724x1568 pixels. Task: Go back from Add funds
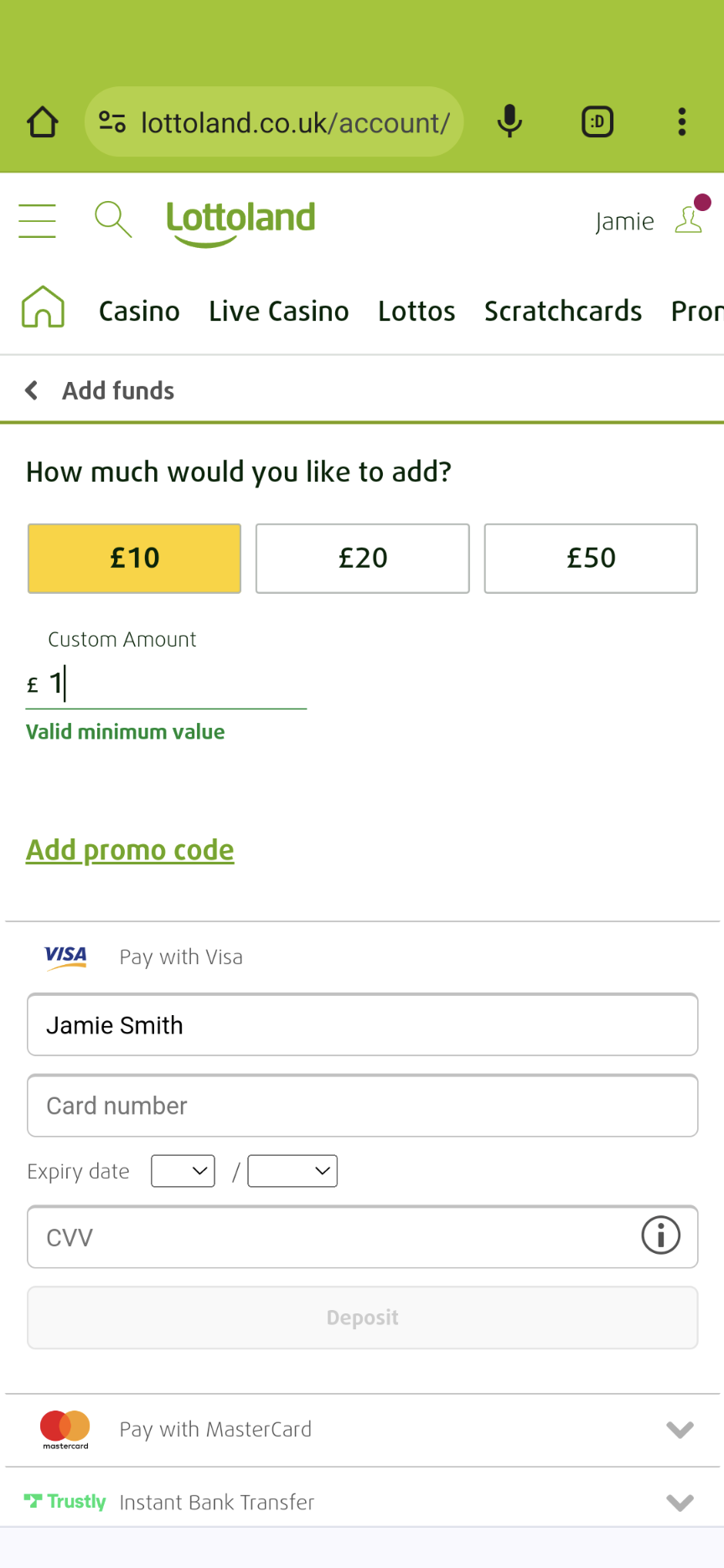pos(32,390)
